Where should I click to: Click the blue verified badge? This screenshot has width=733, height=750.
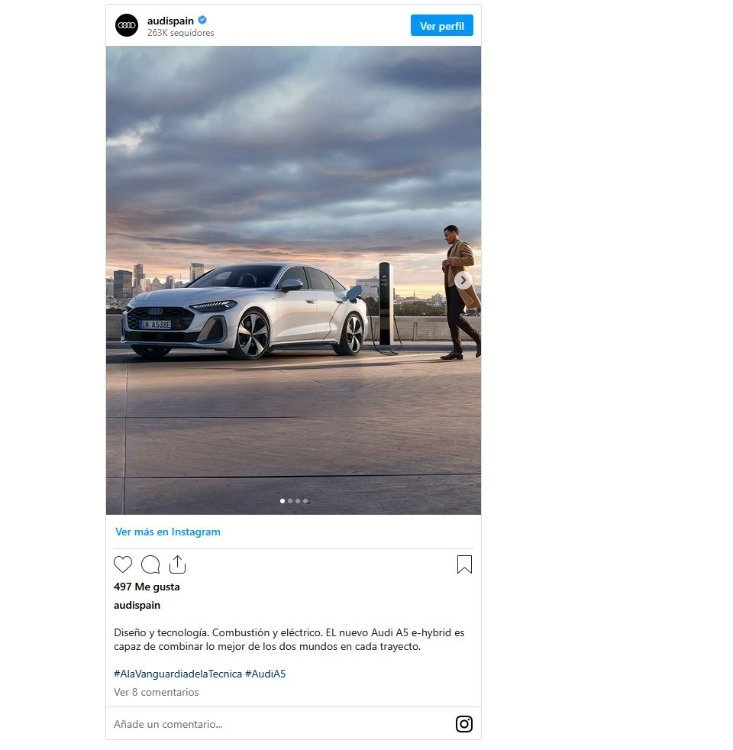(x=202, y=20)
